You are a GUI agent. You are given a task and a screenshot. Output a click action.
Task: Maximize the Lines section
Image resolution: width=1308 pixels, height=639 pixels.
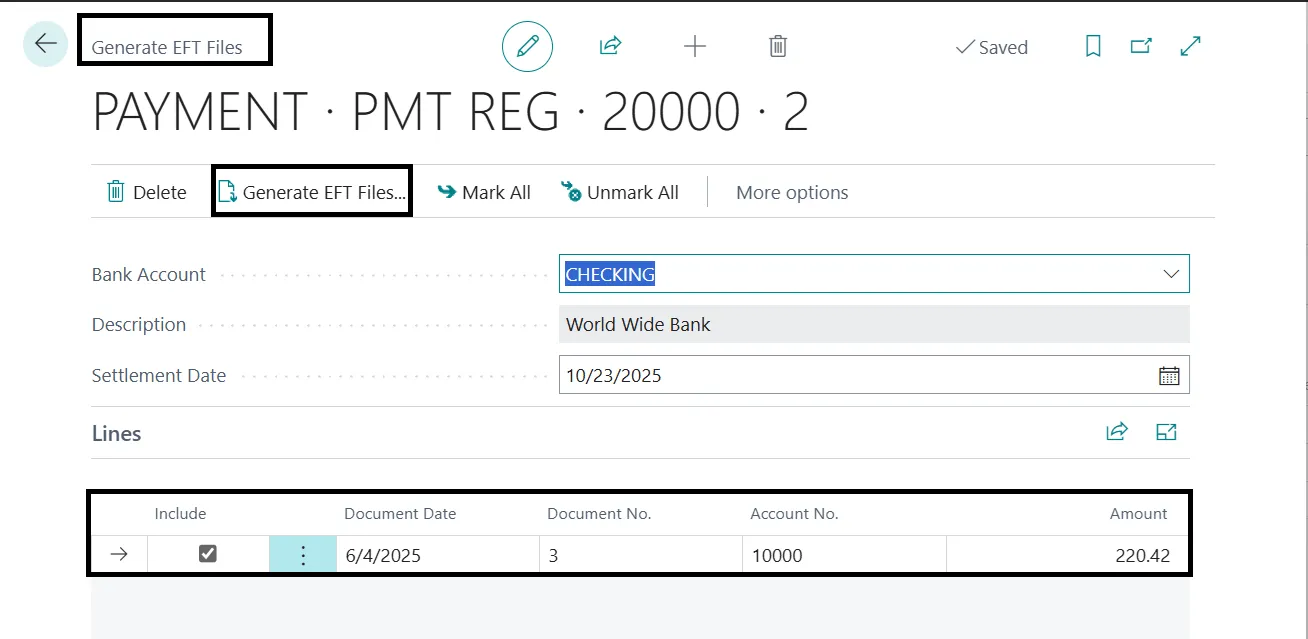1166,432
